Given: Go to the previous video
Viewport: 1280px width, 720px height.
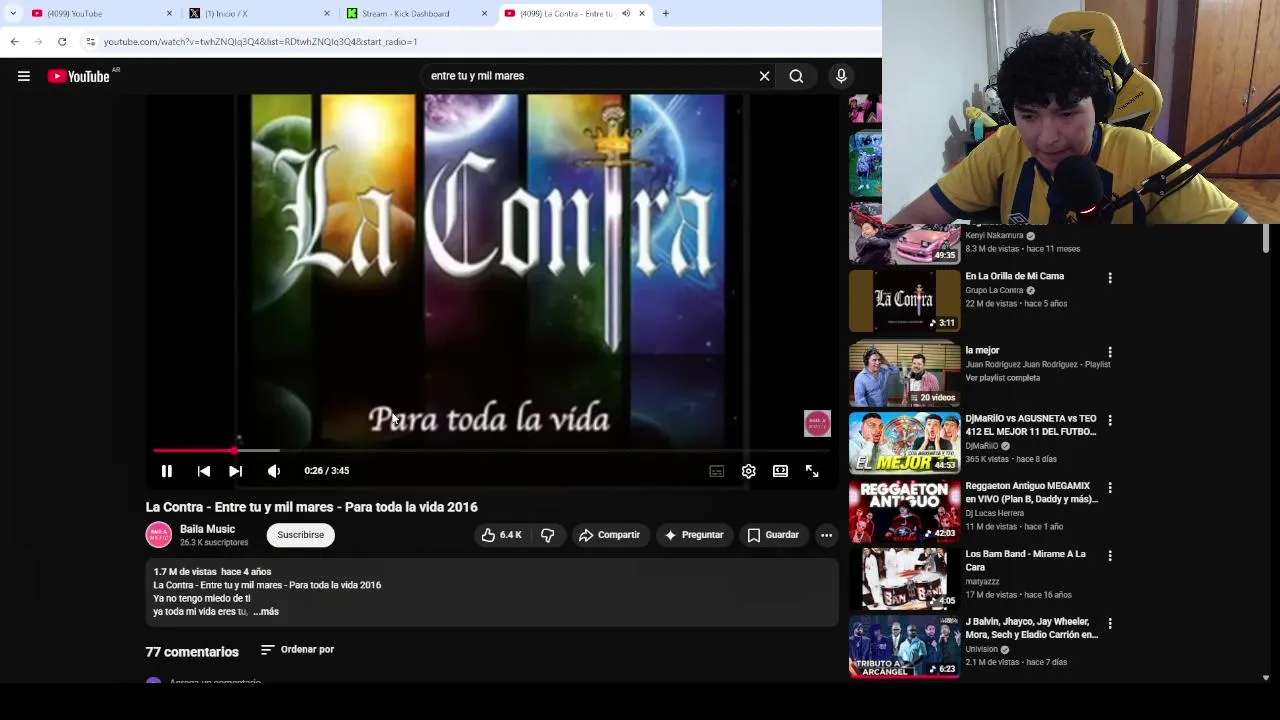Looking at the screenshot, I should click(204, 471).
